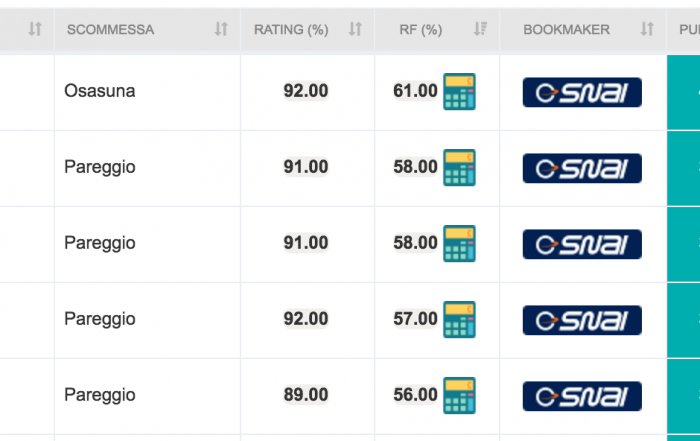Image resolution: width=700 pixels, height=441 pixels.
Task: Click the 61.00 RF value
Action: [x=415, y=91]
